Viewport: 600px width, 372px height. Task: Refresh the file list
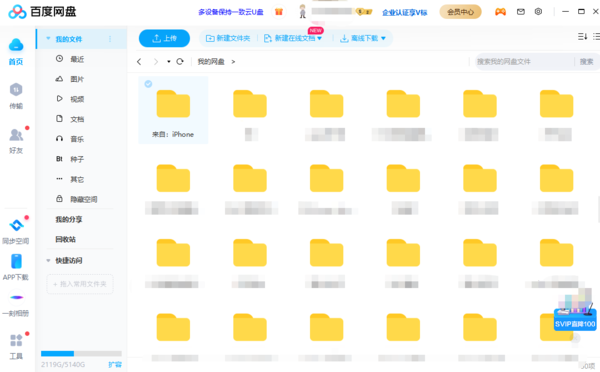tap(180, 61)
